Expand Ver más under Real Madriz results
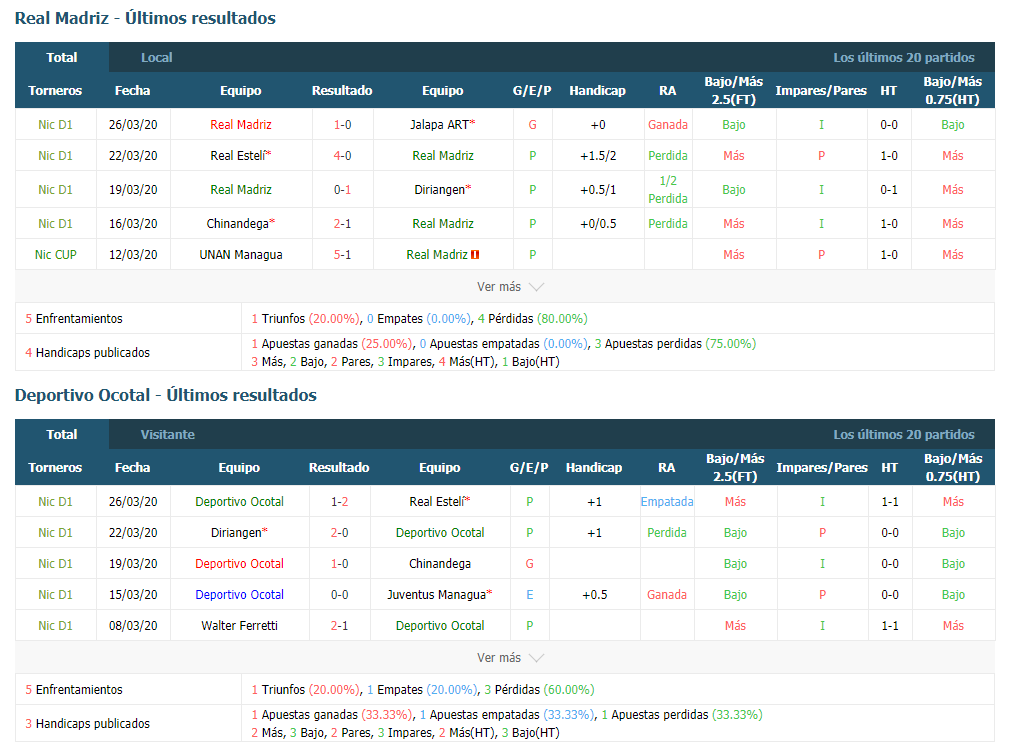 click(x=510, y=286)
